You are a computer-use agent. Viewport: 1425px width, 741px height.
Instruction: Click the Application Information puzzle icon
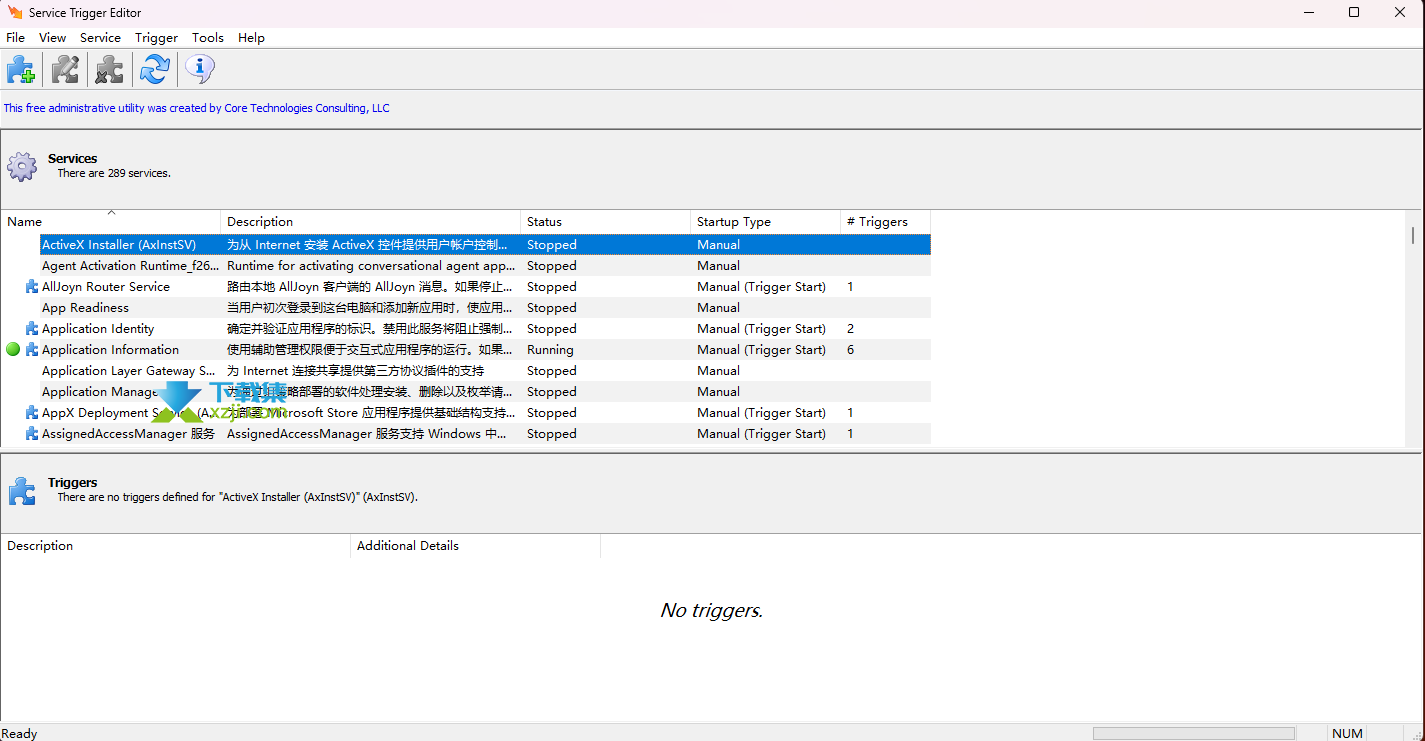[x=32, y=350]
